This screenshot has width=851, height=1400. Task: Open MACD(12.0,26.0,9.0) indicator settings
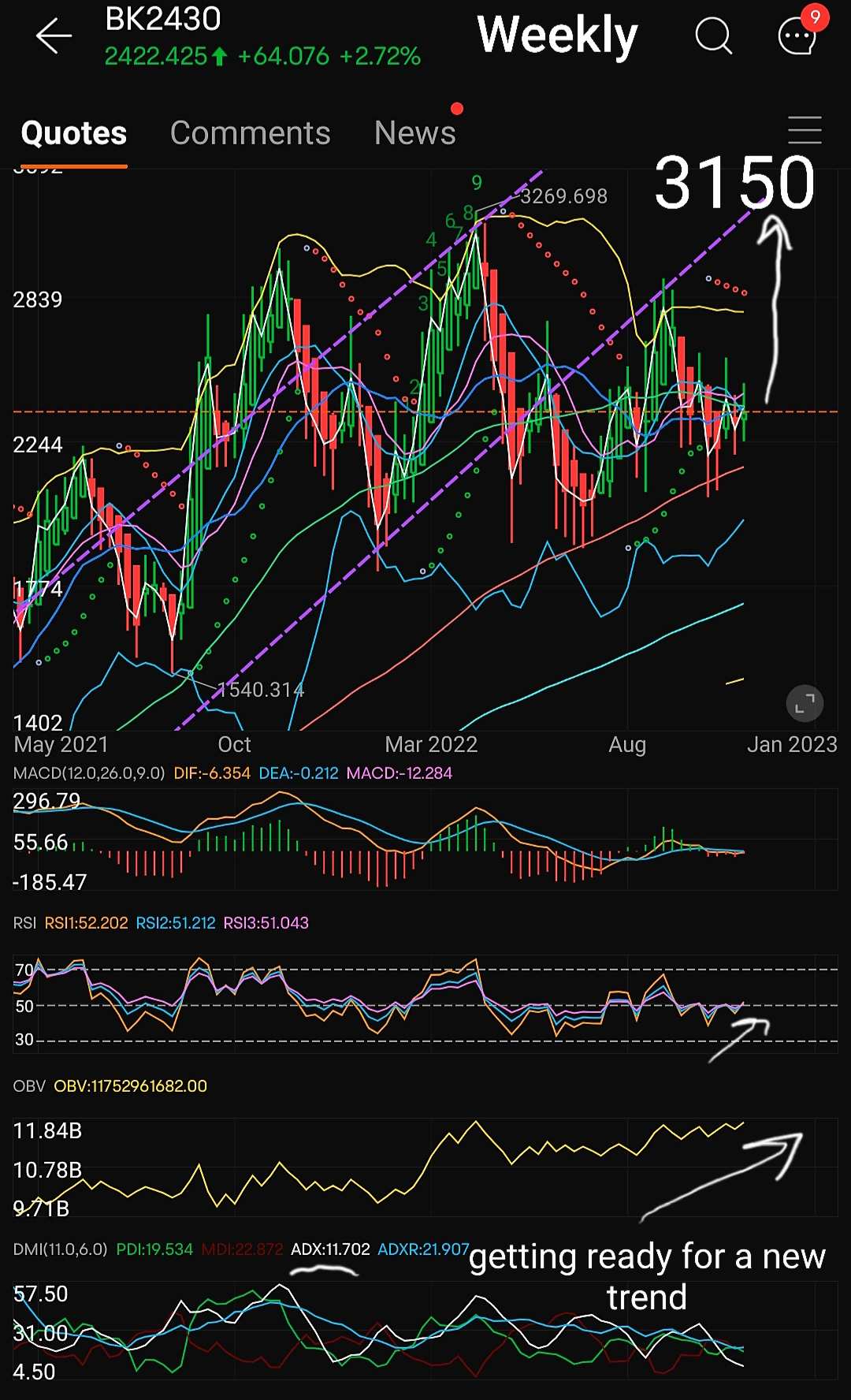tap(89, 773)
